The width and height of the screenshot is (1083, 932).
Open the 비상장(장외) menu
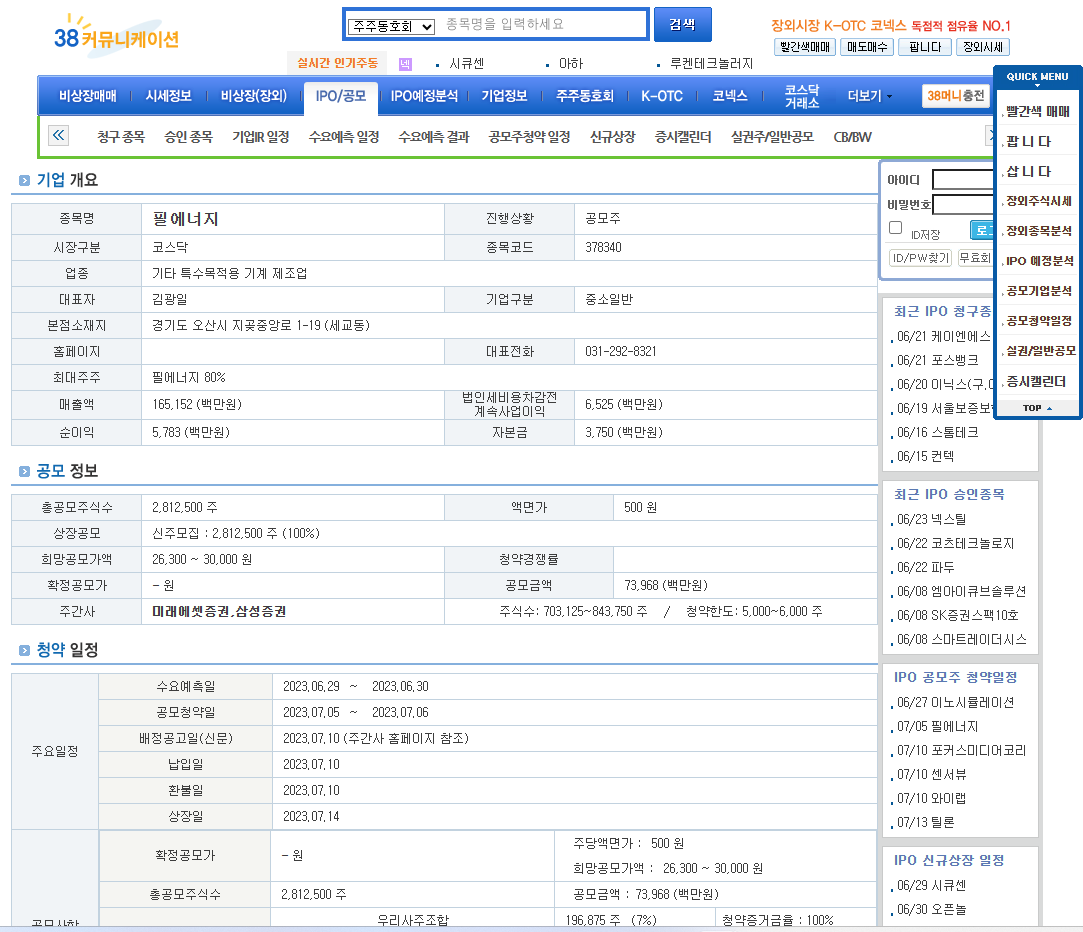click(253, 96)
